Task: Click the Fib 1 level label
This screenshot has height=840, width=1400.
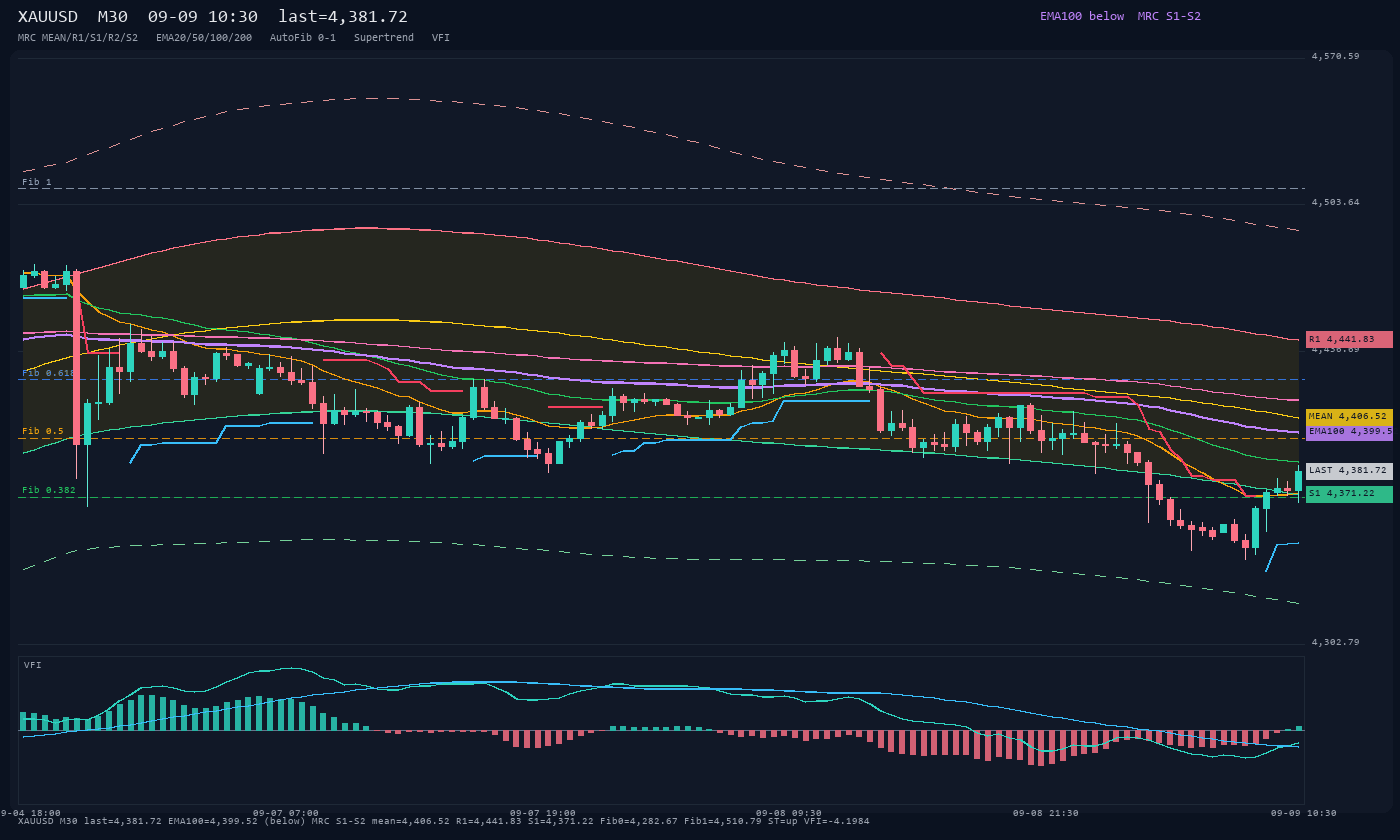Action: point(37,182)
